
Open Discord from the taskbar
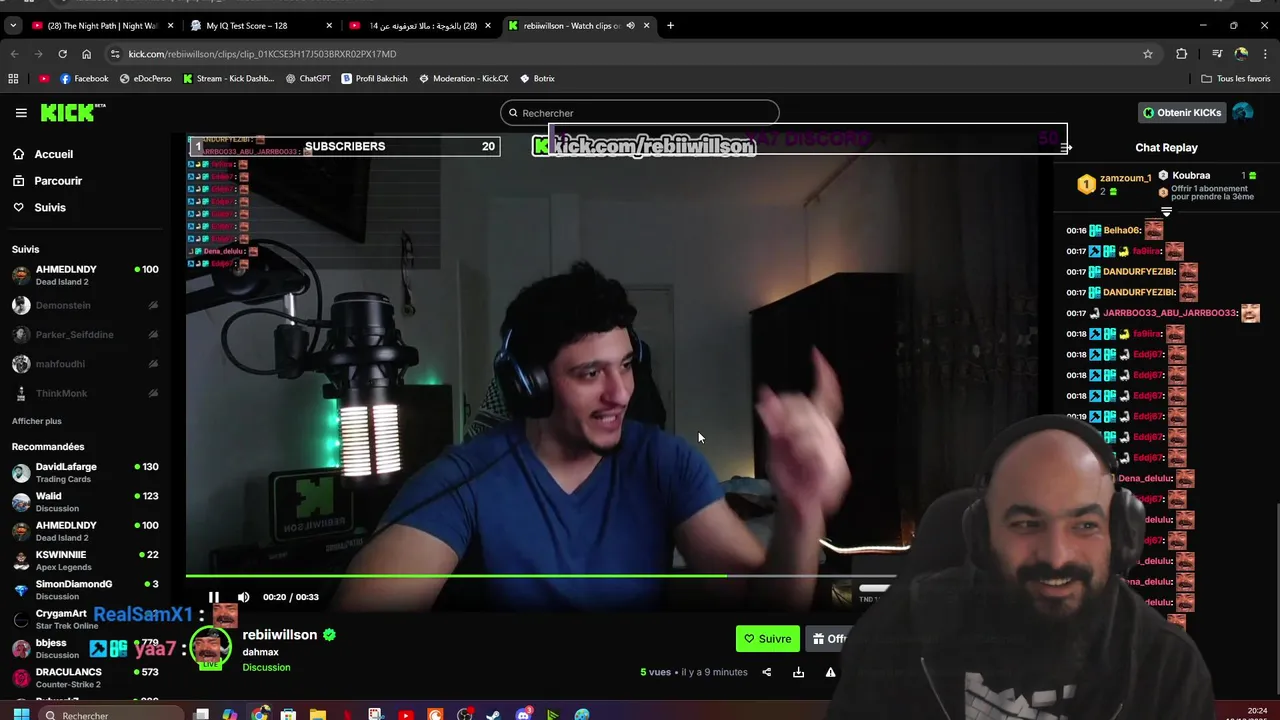[x=523, y=714]
